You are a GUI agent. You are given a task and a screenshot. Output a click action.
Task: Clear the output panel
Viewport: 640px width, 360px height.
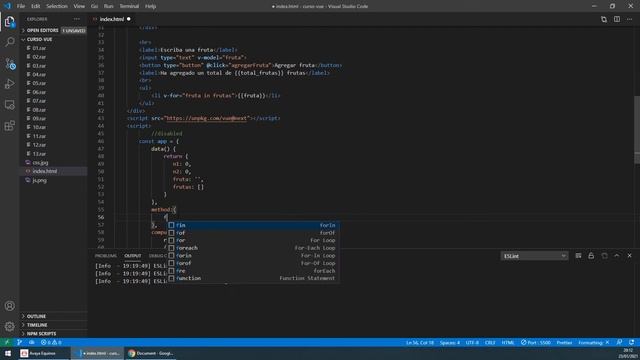pyautogui.click(x=578, y=256)
